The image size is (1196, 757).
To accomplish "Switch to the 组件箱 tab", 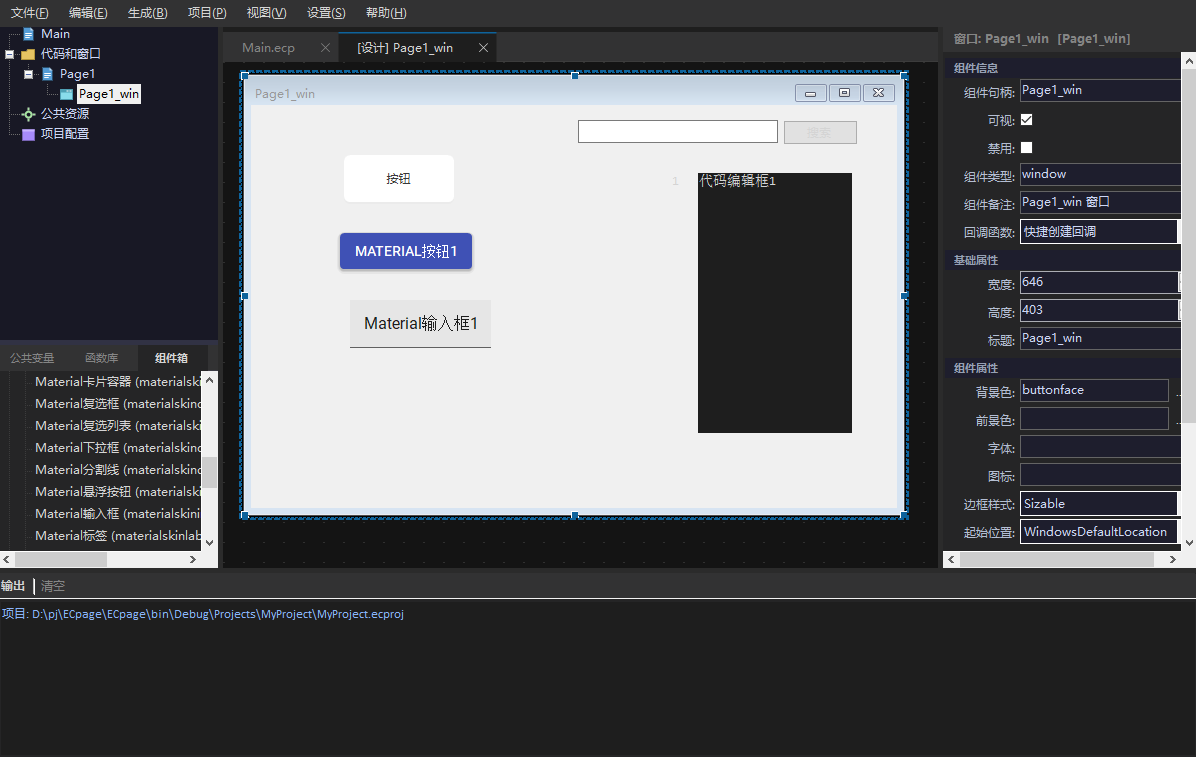I will pos(171,358).
